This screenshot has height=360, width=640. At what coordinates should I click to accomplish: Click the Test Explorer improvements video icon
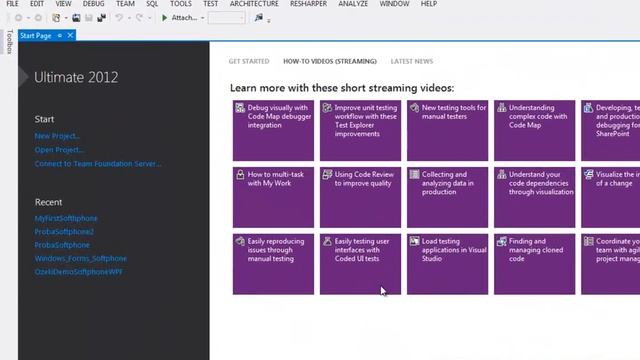point(327,108)
